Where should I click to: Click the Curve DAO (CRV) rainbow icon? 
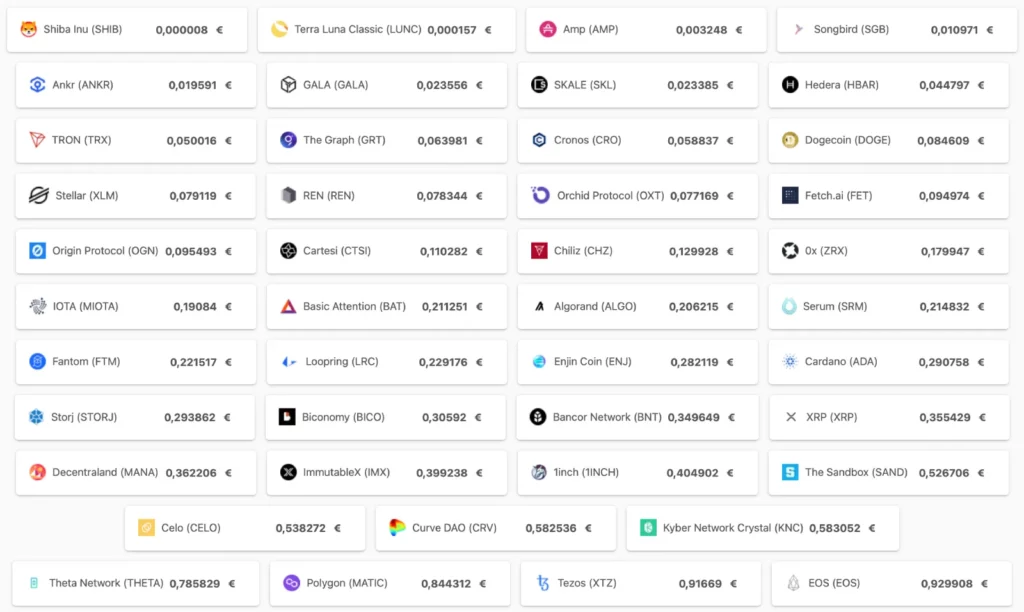click(x=397, y=528)
